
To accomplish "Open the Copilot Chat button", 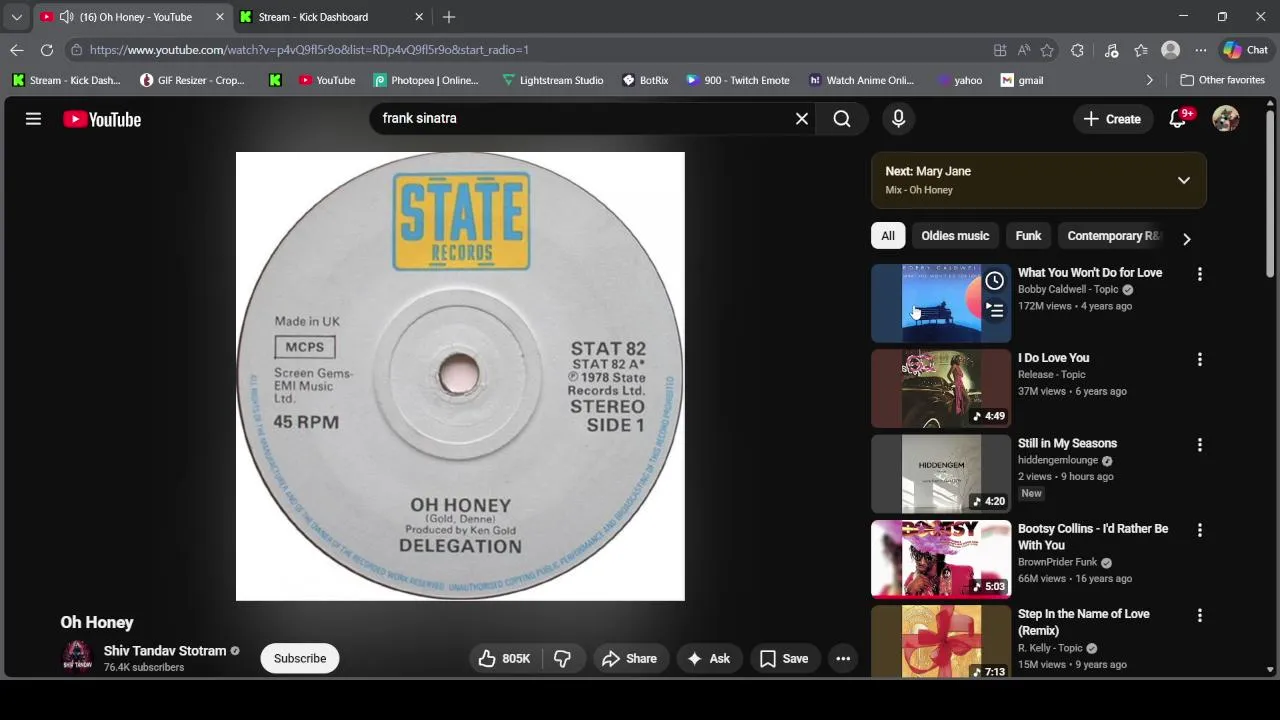I will (1246, 50).
